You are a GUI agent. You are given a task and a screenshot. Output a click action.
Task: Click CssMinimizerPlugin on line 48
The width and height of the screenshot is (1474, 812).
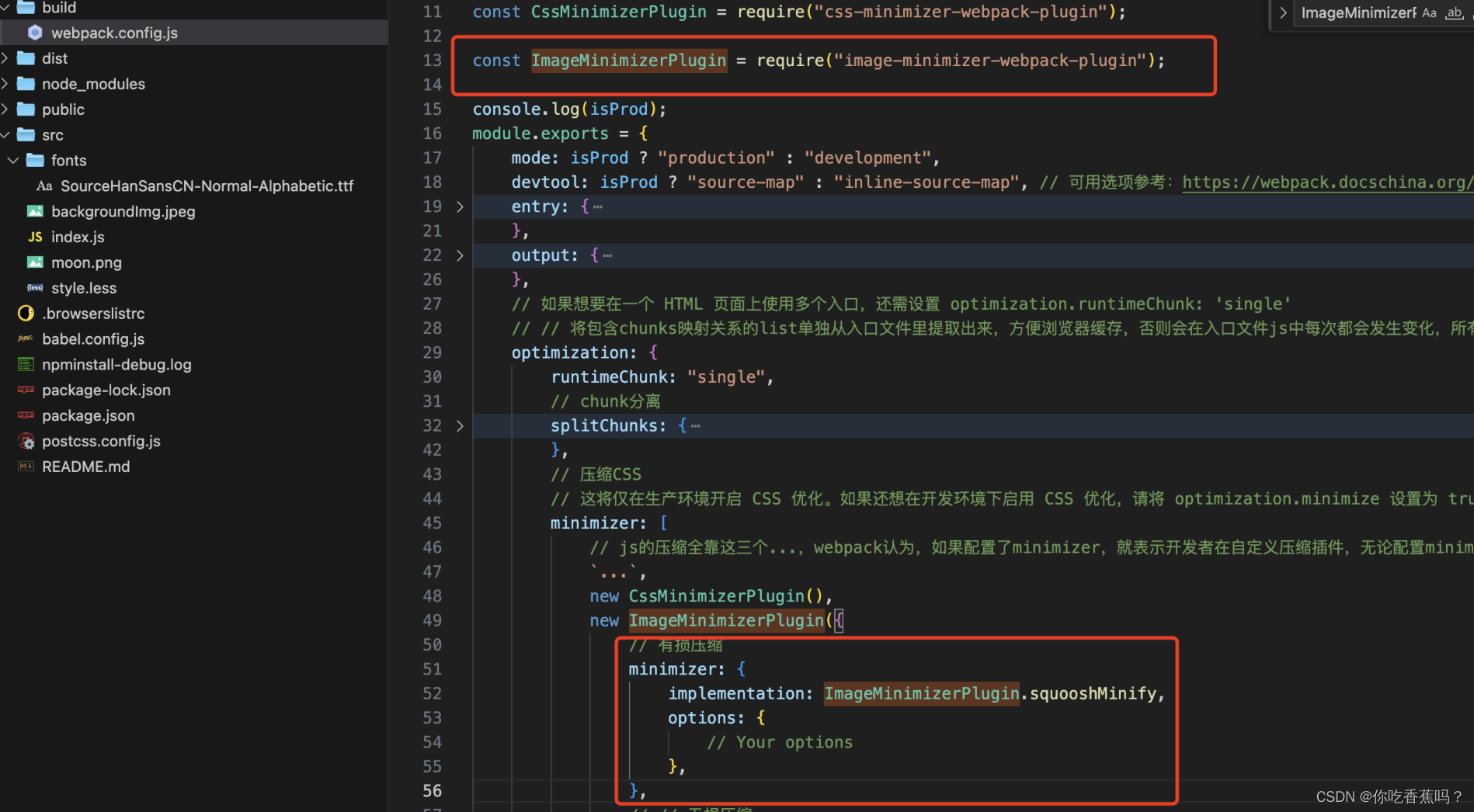point(716,596)
